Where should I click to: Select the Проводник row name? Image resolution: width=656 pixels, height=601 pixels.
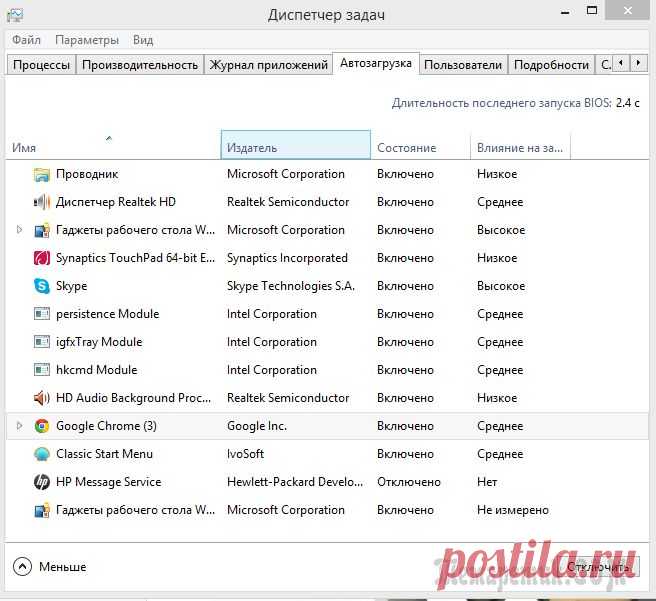coord(87,174)
